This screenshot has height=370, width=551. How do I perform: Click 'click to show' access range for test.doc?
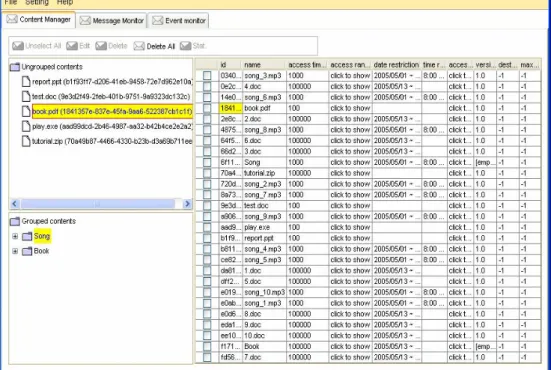[x=350, y=206]
